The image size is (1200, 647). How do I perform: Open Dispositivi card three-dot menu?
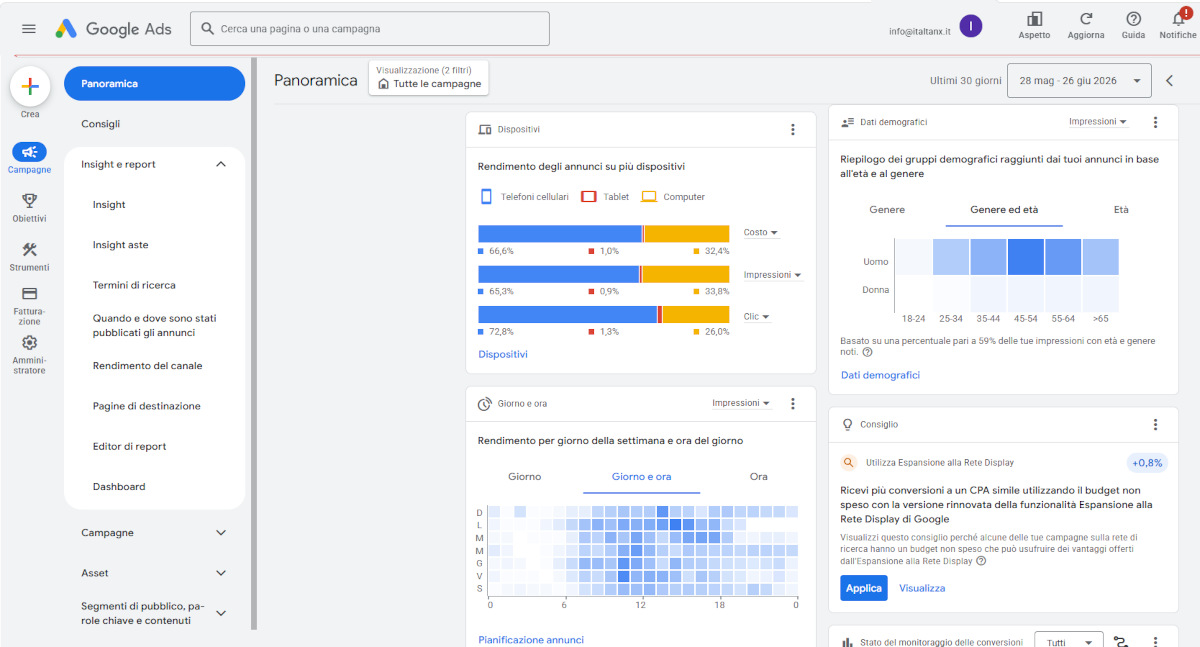click(x=793, y=130)
